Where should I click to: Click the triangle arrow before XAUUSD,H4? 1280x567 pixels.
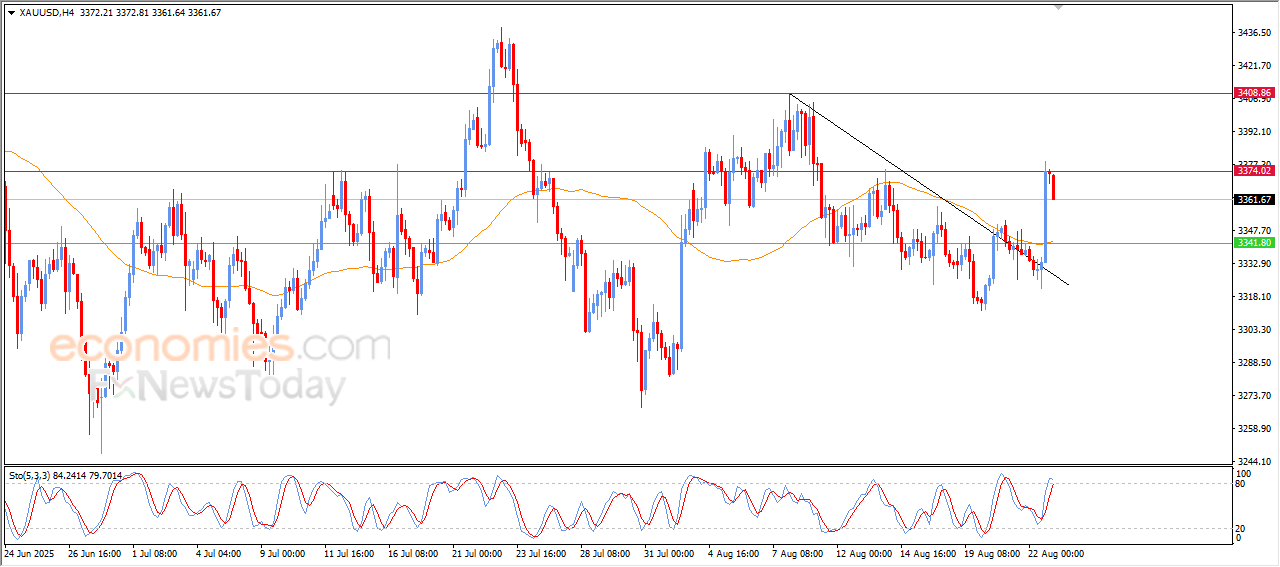11,12
